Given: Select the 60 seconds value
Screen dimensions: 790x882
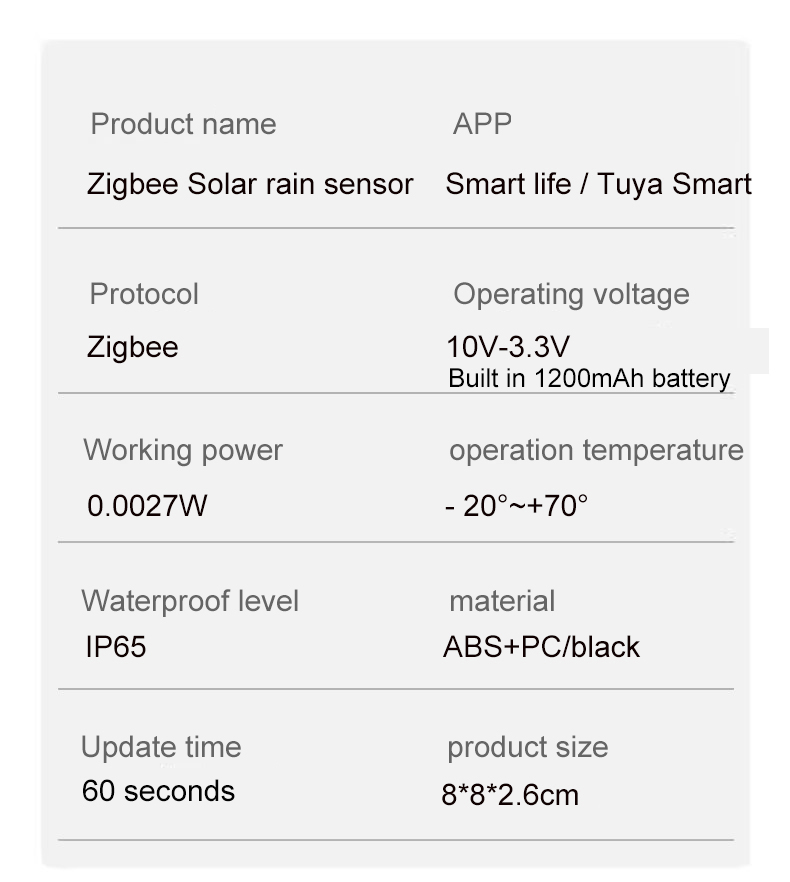Looking at the screenshot, I should [x=158, y=791].
